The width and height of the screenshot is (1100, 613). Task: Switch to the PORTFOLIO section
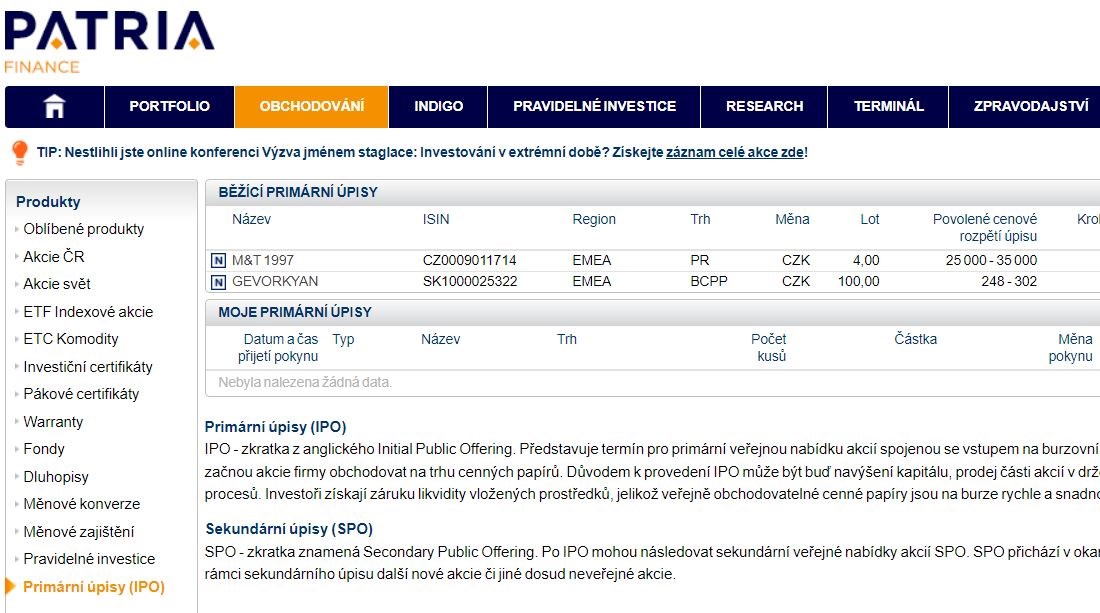pyautogui.click(x=169, y=106)
